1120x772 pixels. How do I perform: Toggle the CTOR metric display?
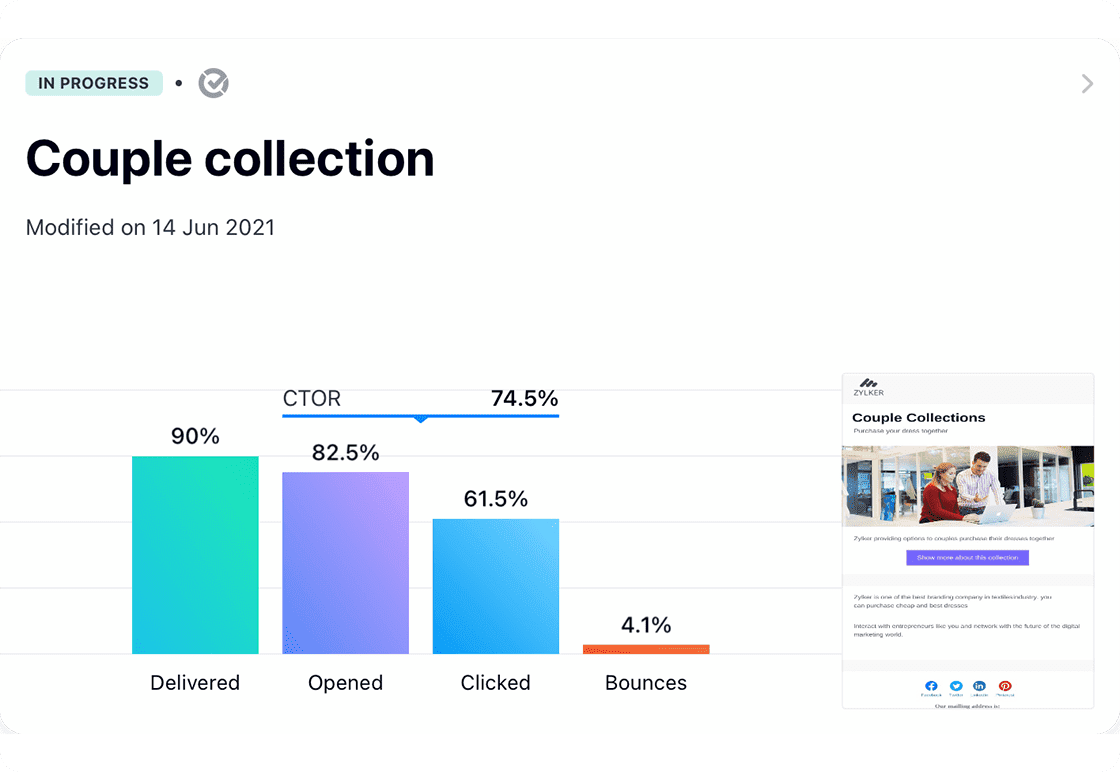pos(312,398)
